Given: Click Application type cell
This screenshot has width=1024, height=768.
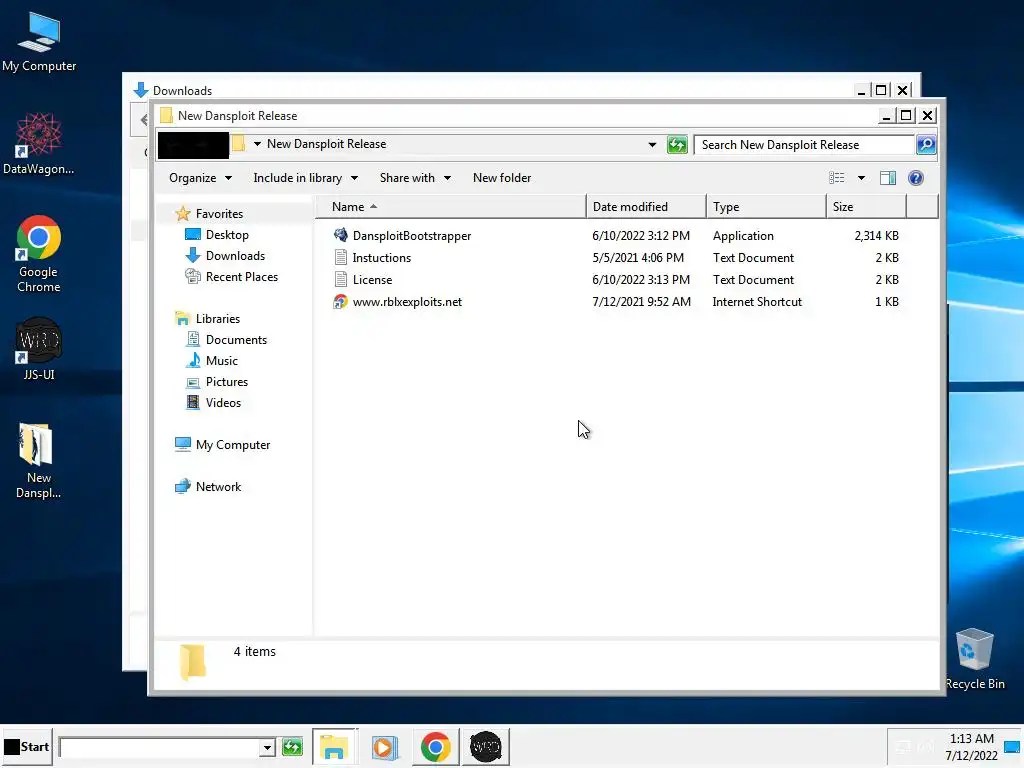Looking at the screenshot, I should pyautogui.click(x=743, y=236).
